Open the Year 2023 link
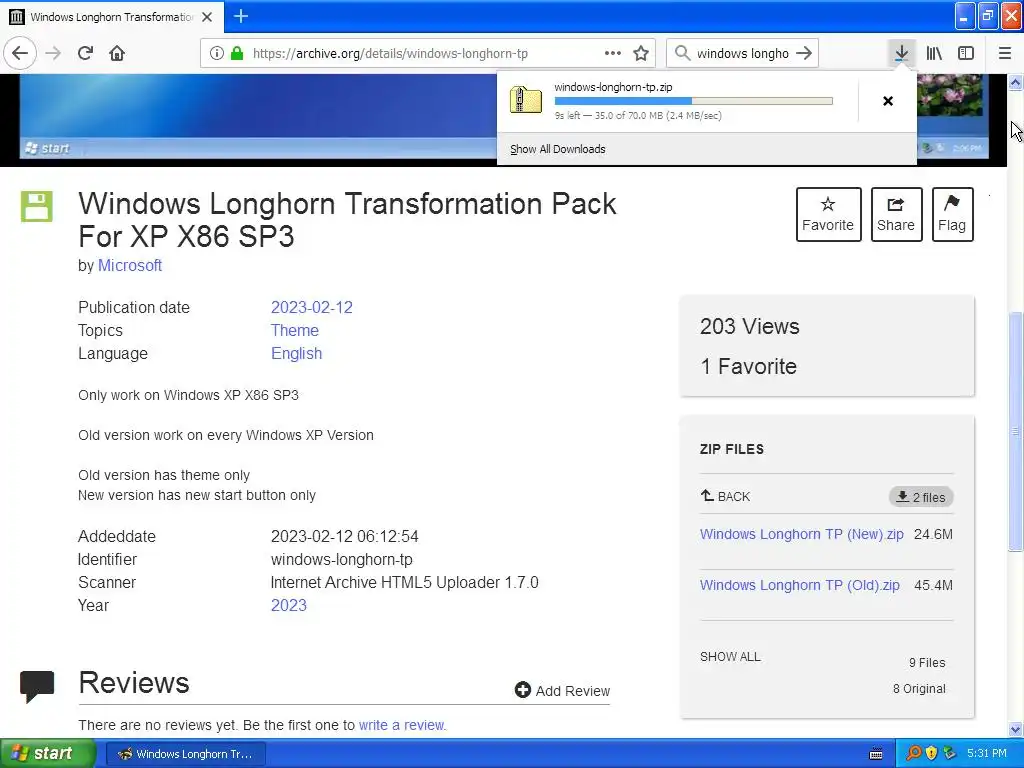The height and width of the screenshot is (768, 1024). coord(289,605)
